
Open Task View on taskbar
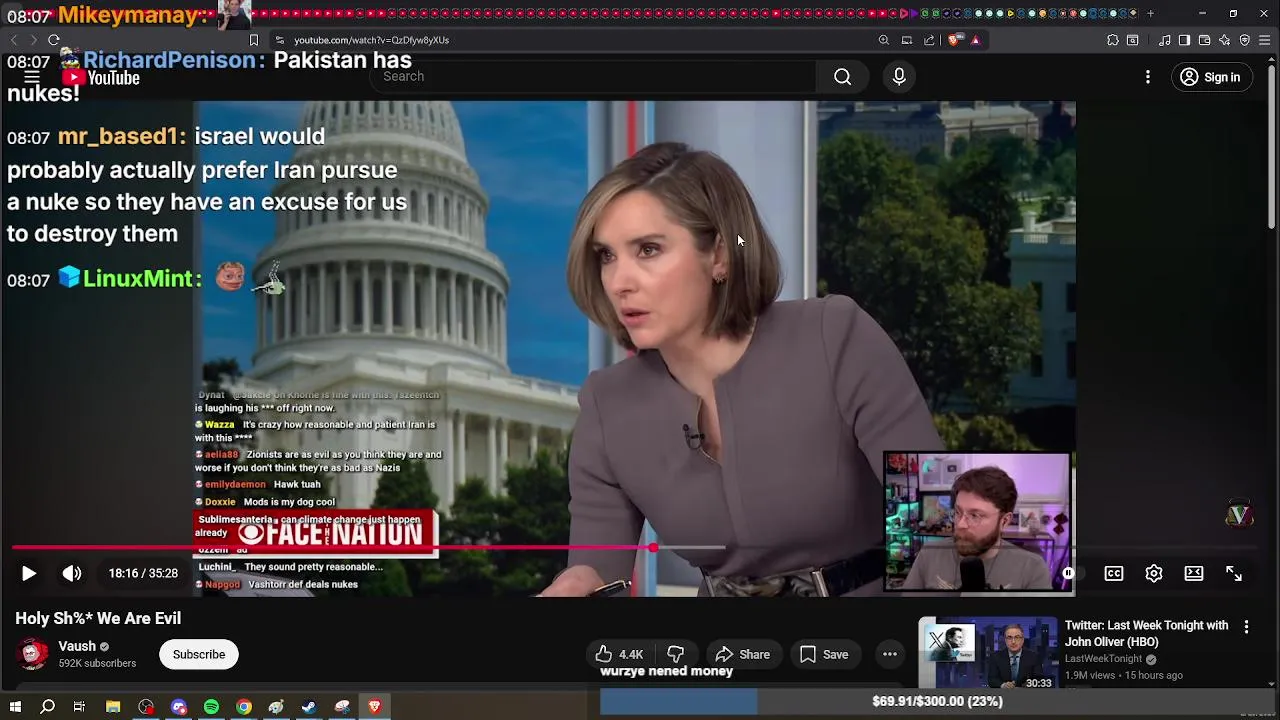[79, 707]
